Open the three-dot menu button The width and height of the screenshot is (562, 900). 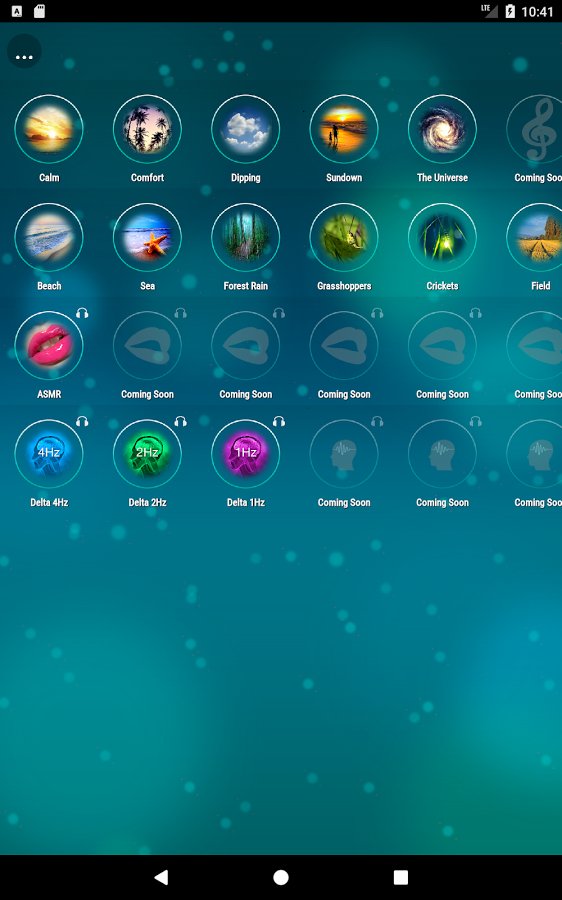coord(24,57)
